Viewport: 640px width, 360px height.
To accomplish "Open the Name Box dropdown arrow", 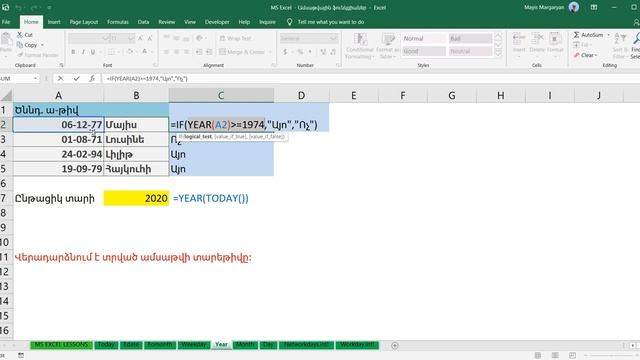I will pyautogui.click(x=36, y=78).
